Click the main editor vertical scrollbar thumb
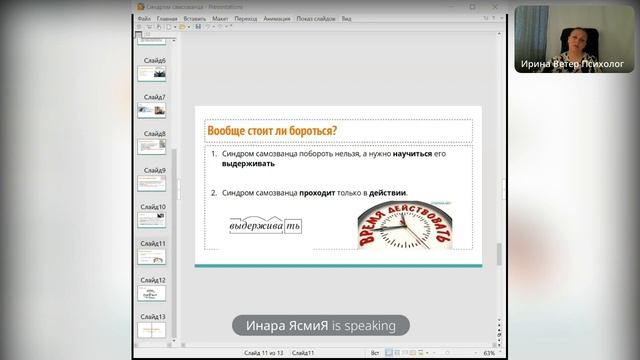This screenshot has height=360, width=640. [499, 254]
